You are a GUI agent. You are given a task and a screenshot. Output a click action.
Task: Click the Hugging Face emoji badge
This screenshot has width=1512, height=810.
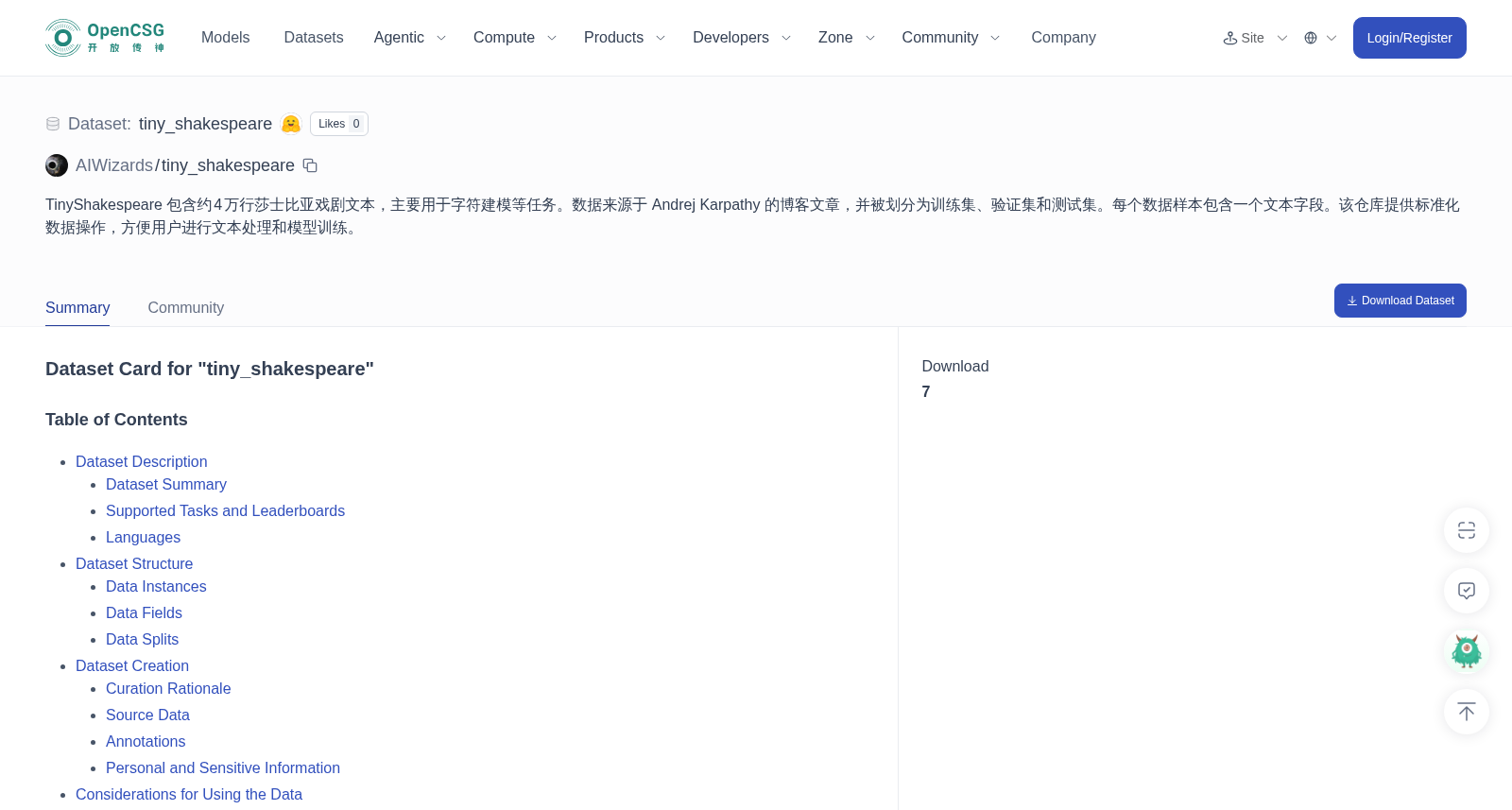pos(291,124)
